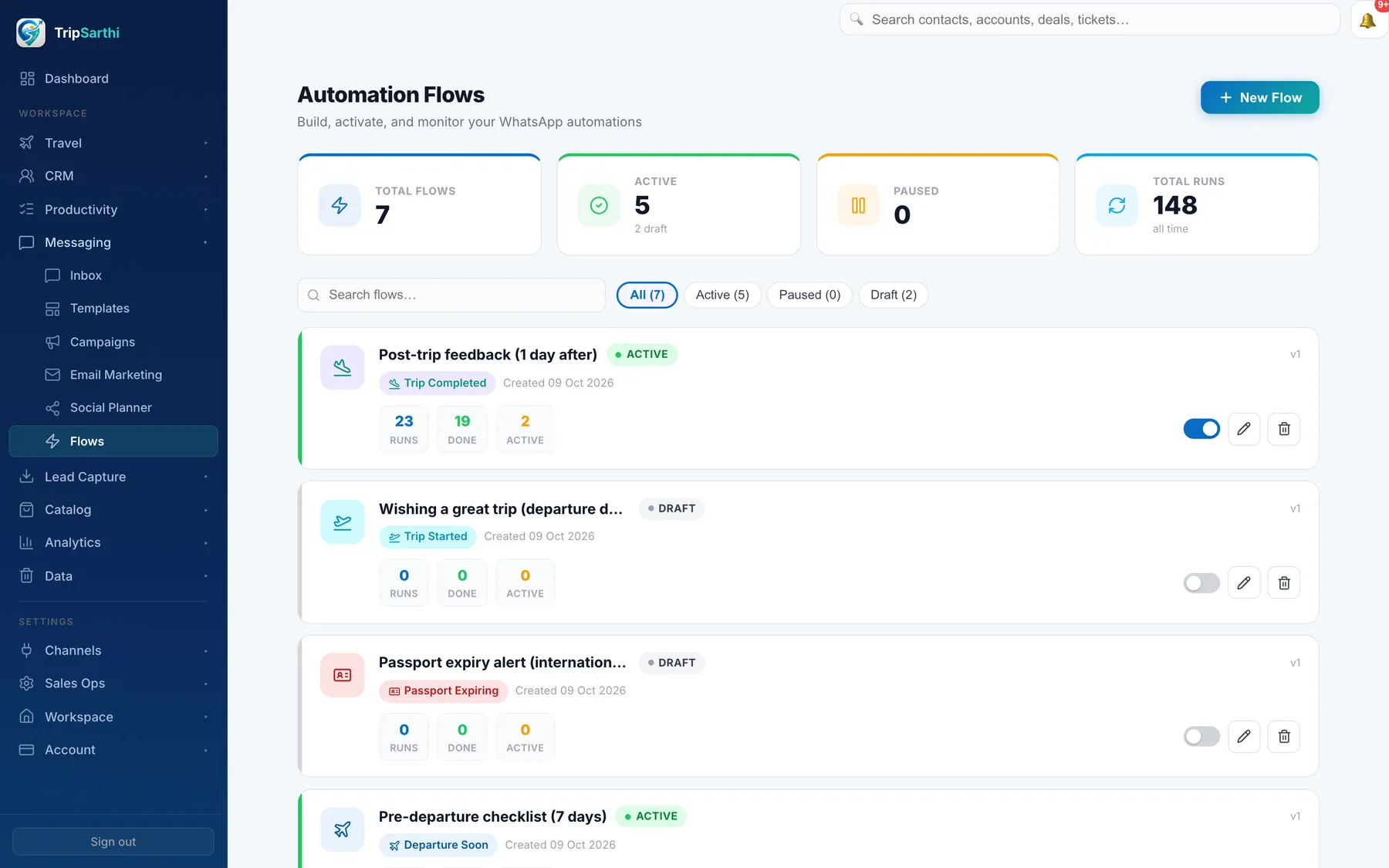Go to the Messaging Inbox
This screenshot has height=868, width=1389.
pyautogui.click(x=113, y=275)
